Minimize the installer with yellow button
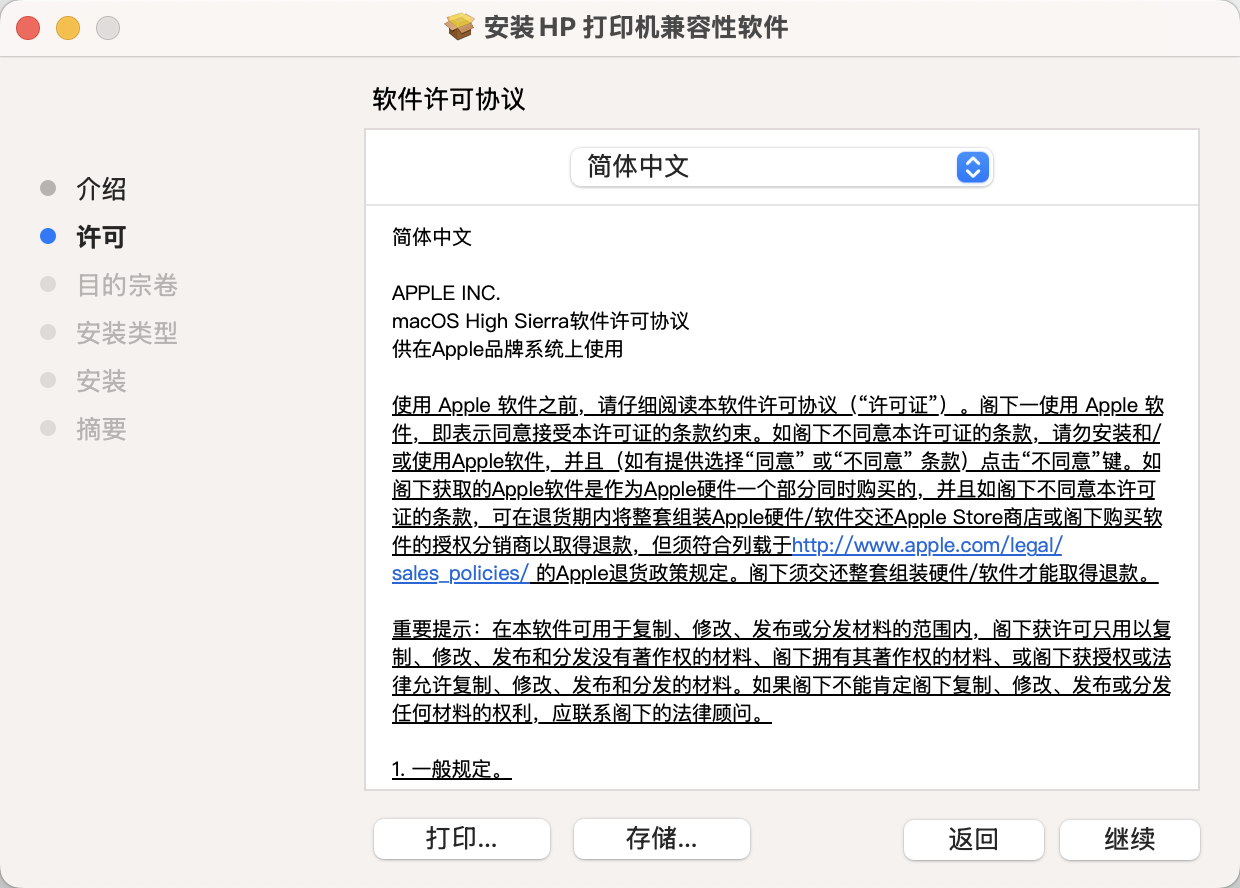Screen dimensions: 1240x888 pos(68,28)
